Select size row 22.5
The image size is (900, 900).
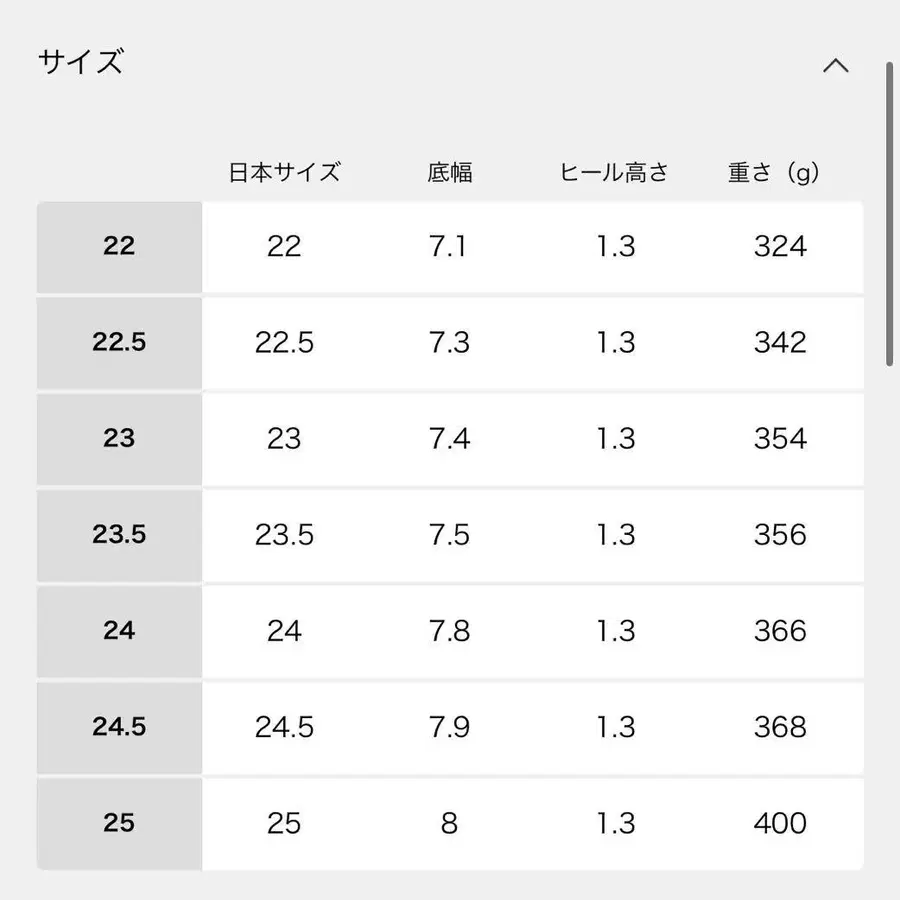[x=119, y=343]
